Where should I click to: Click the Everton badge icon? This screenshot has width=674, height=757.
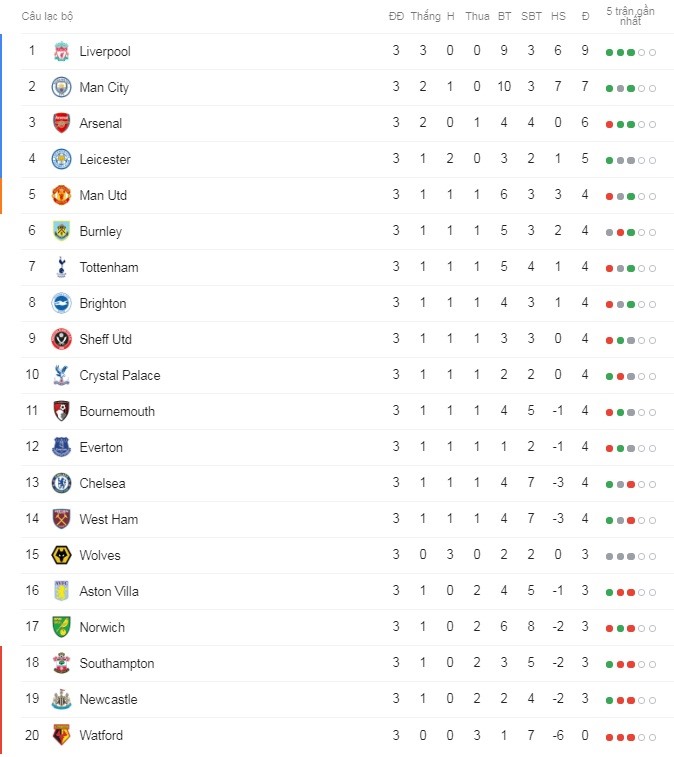coord(61,447)
